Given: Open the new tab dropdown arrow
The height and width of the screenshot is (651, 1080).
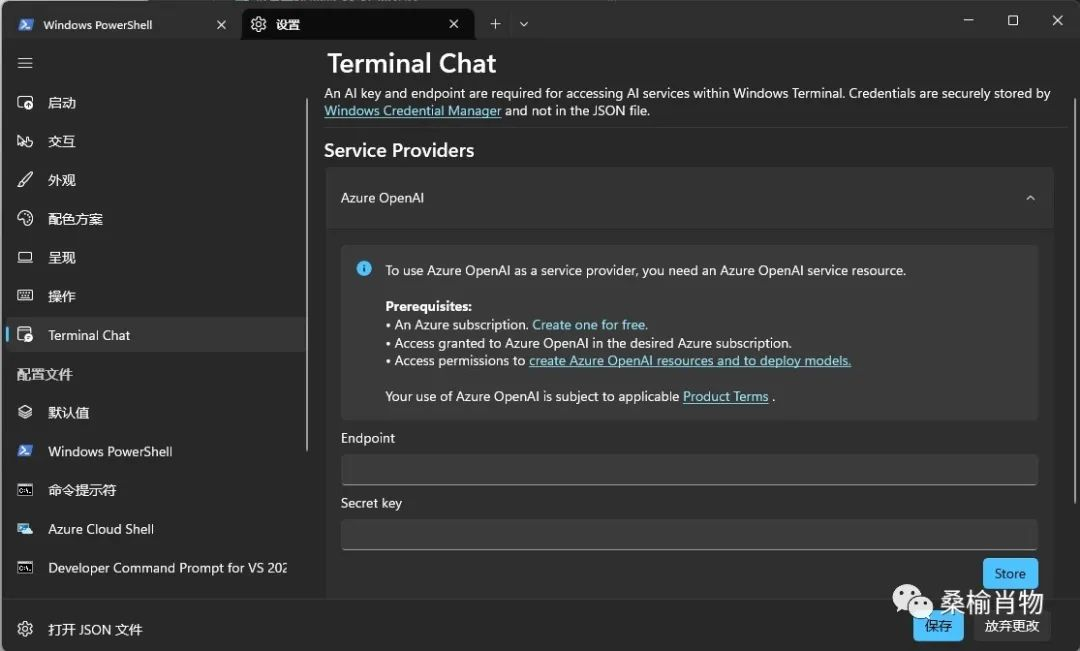Looking at the screenshot, I should click(524, 24).
